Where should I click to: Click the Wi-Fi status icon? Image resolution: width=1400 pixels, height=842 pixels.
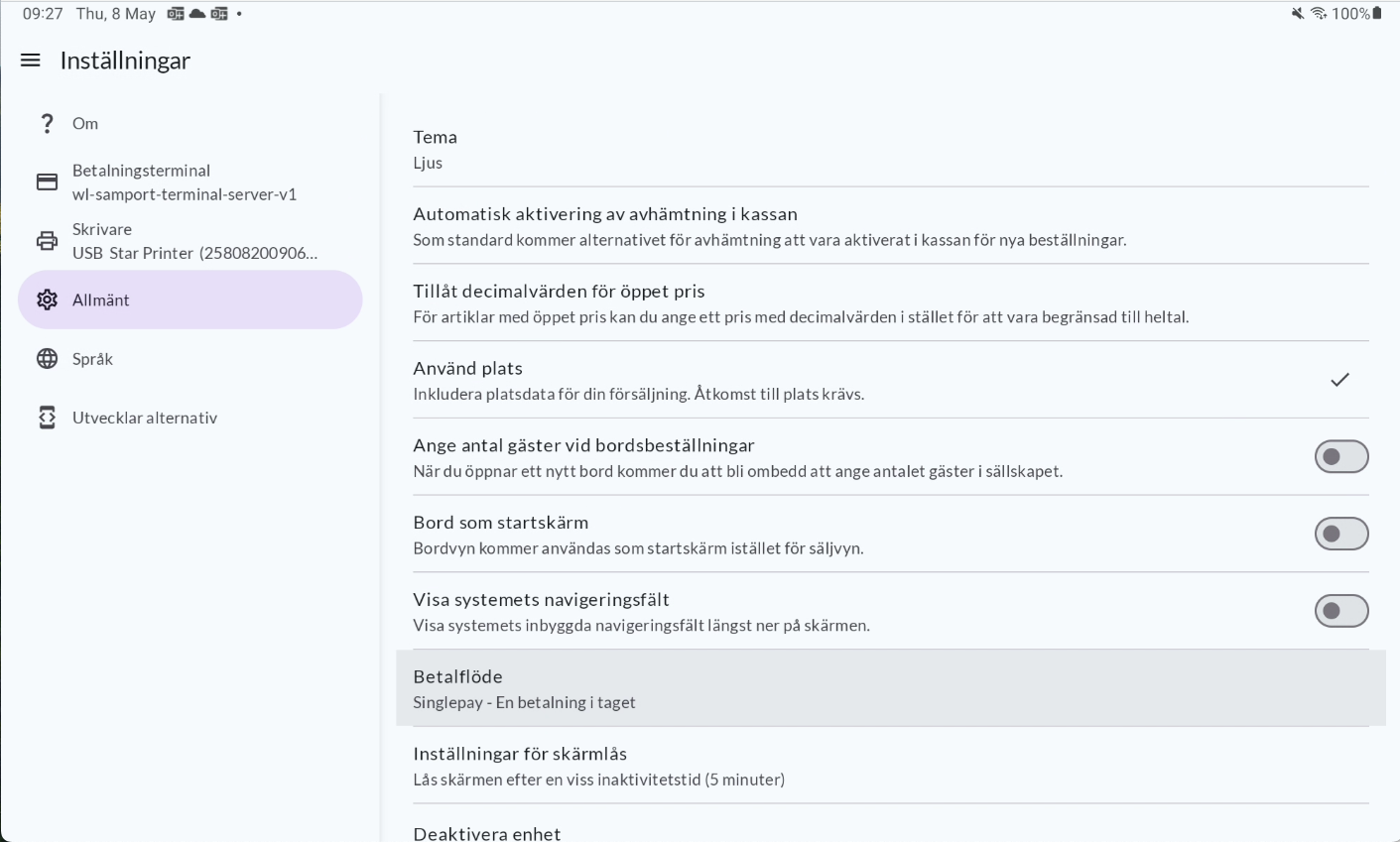tap(1319, 14)
